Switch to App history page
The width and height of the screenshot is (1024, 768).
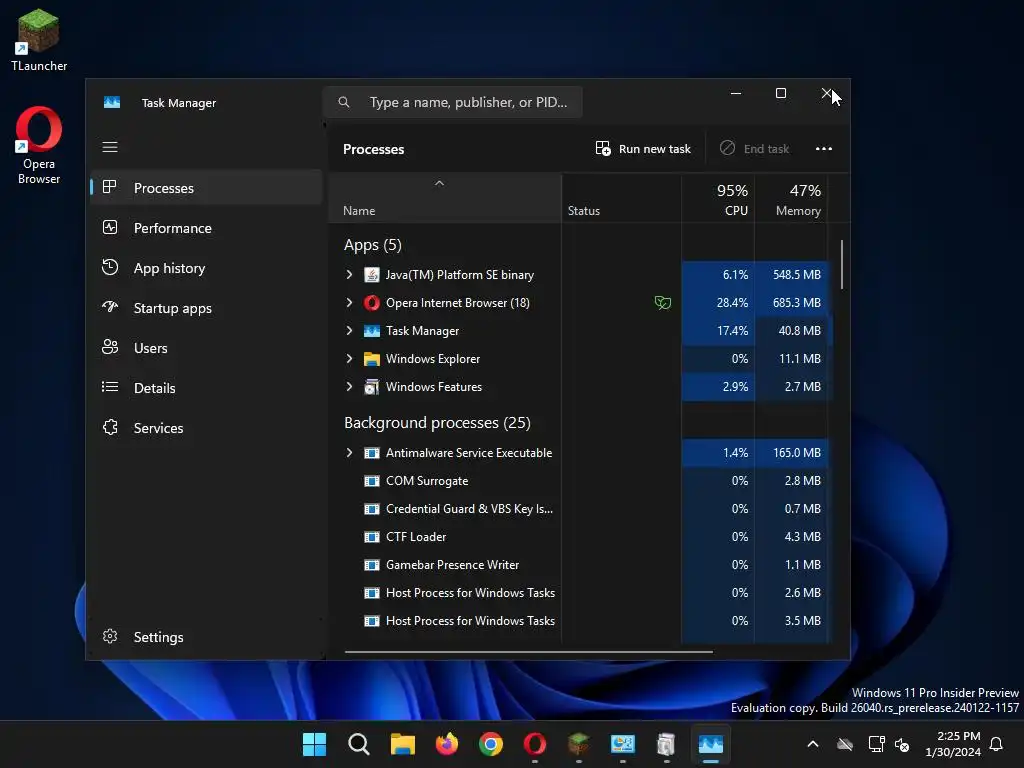pos(206,268)
